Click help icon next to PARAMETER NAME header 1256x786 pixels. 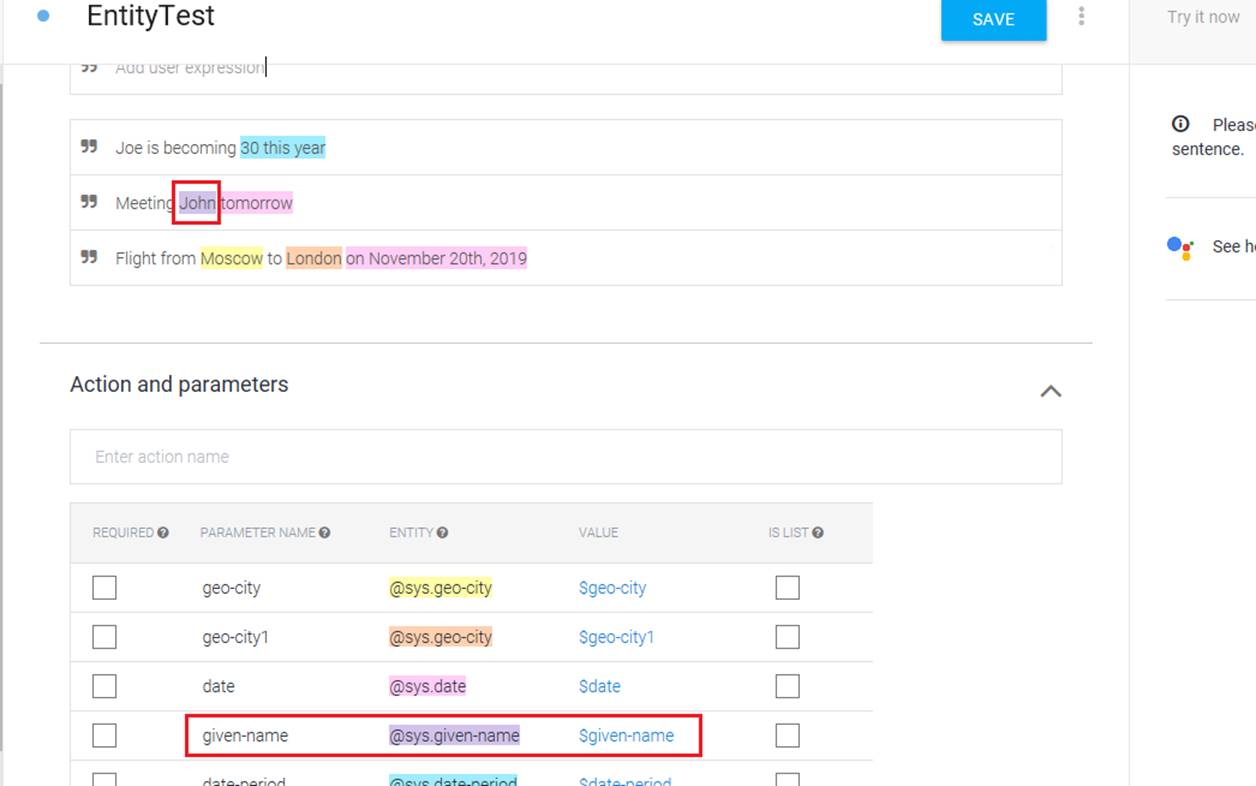click(x=325, y=533)
